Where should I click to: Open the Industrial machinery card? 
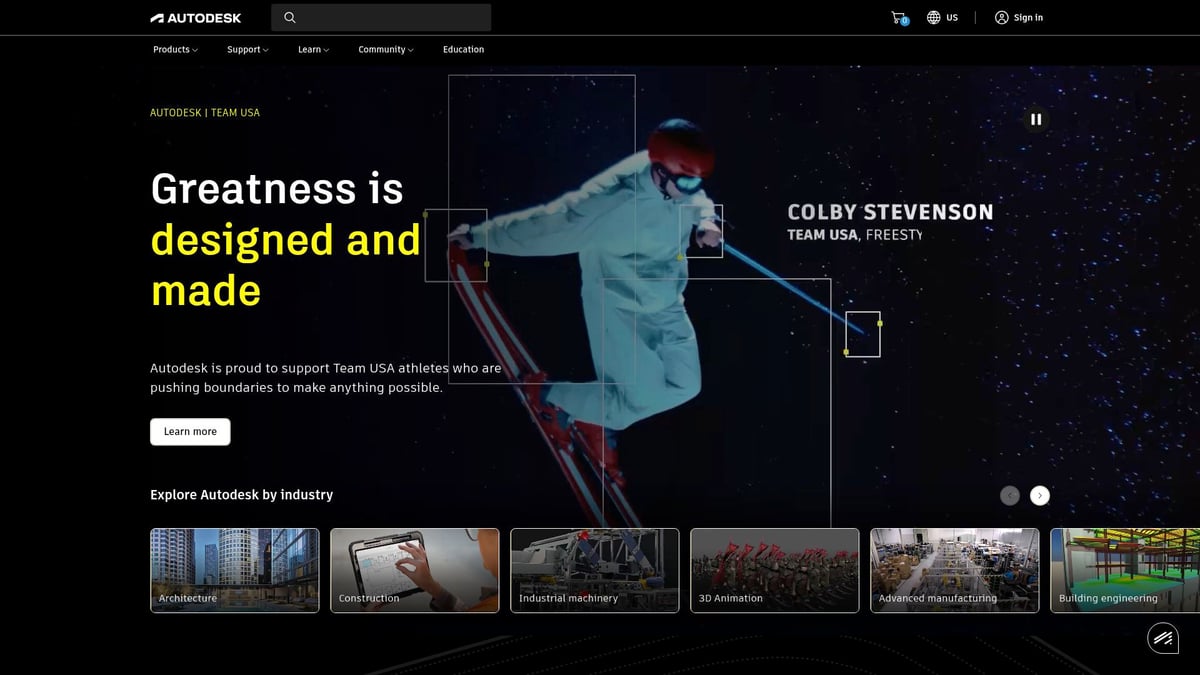point(595,570)
